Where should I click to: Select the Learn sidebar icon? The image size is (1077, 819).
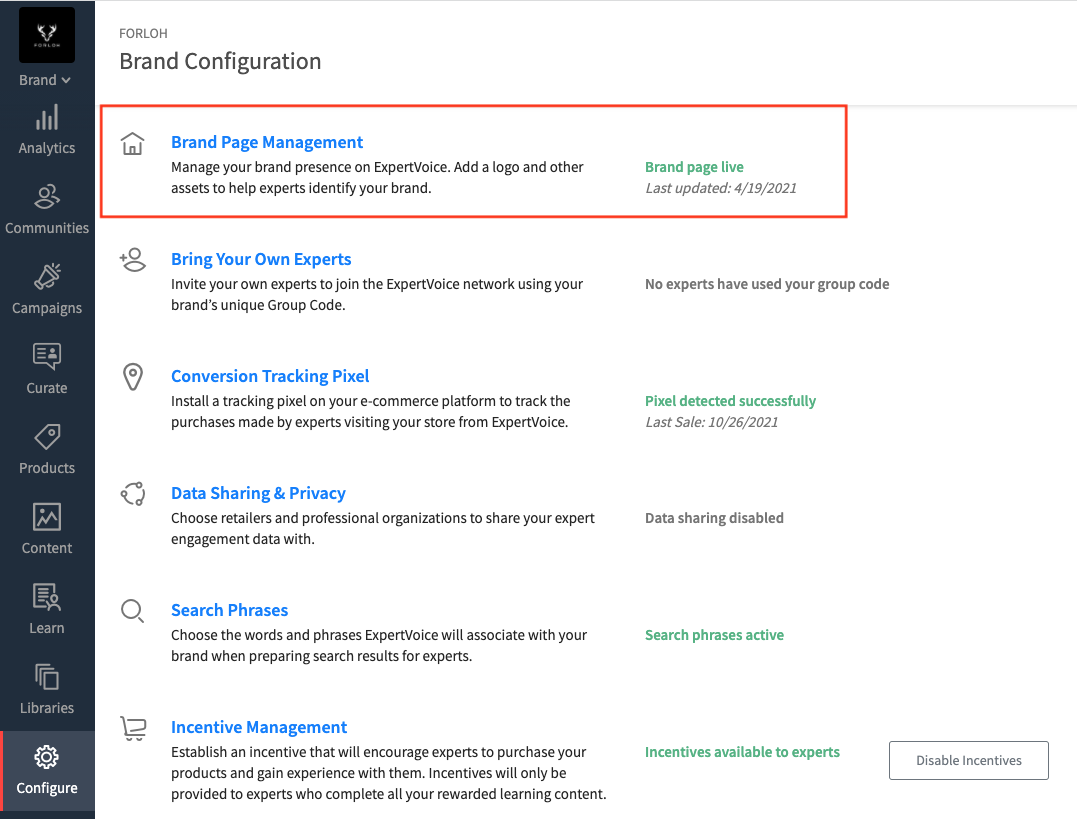(x=47, y=596)
